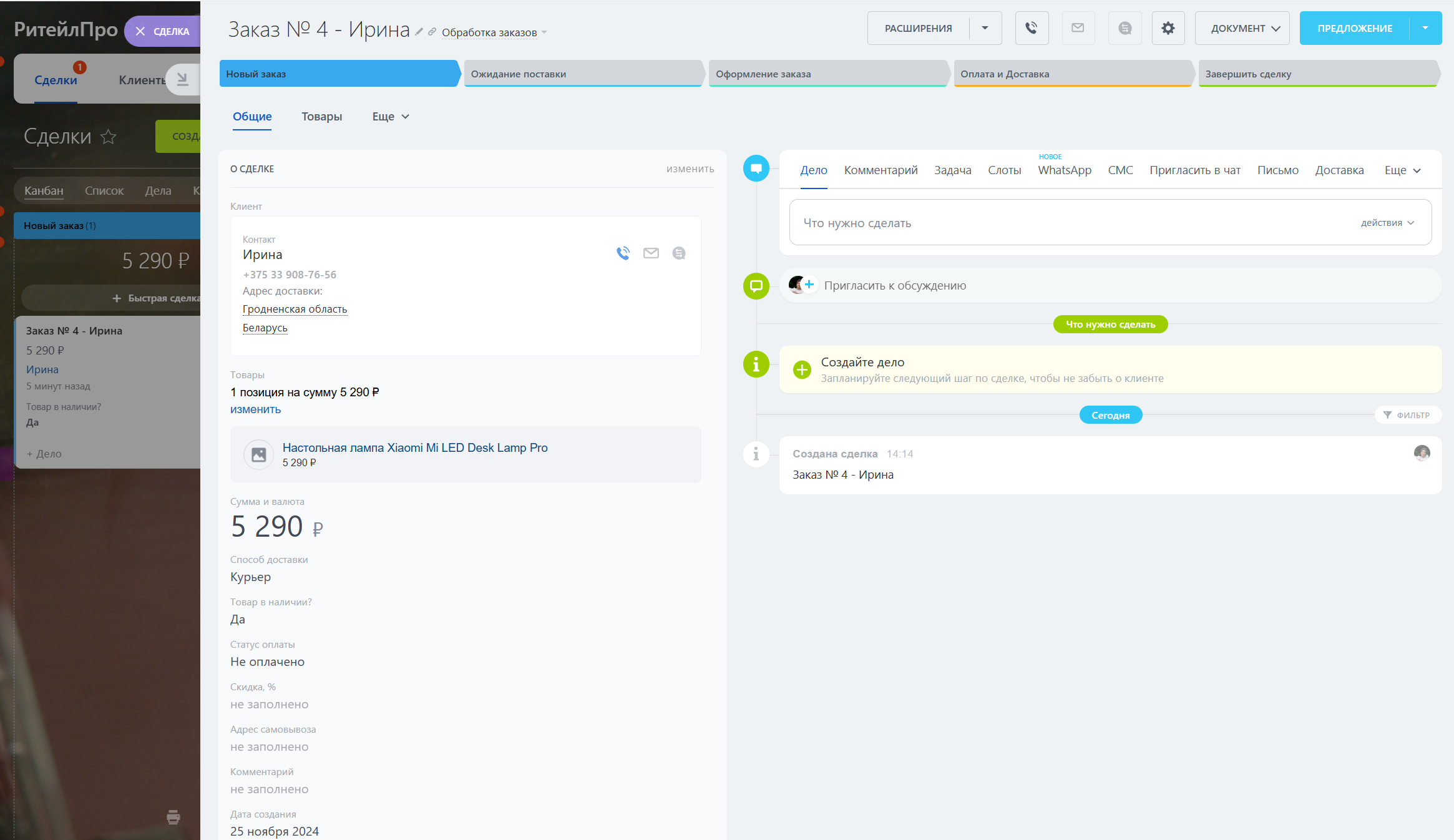The image size is (1454, 840).
Task: Expand the РАСШИРЕНИЯ dropdown arrow
Action: pyautogui.click(x=985, y=28)
